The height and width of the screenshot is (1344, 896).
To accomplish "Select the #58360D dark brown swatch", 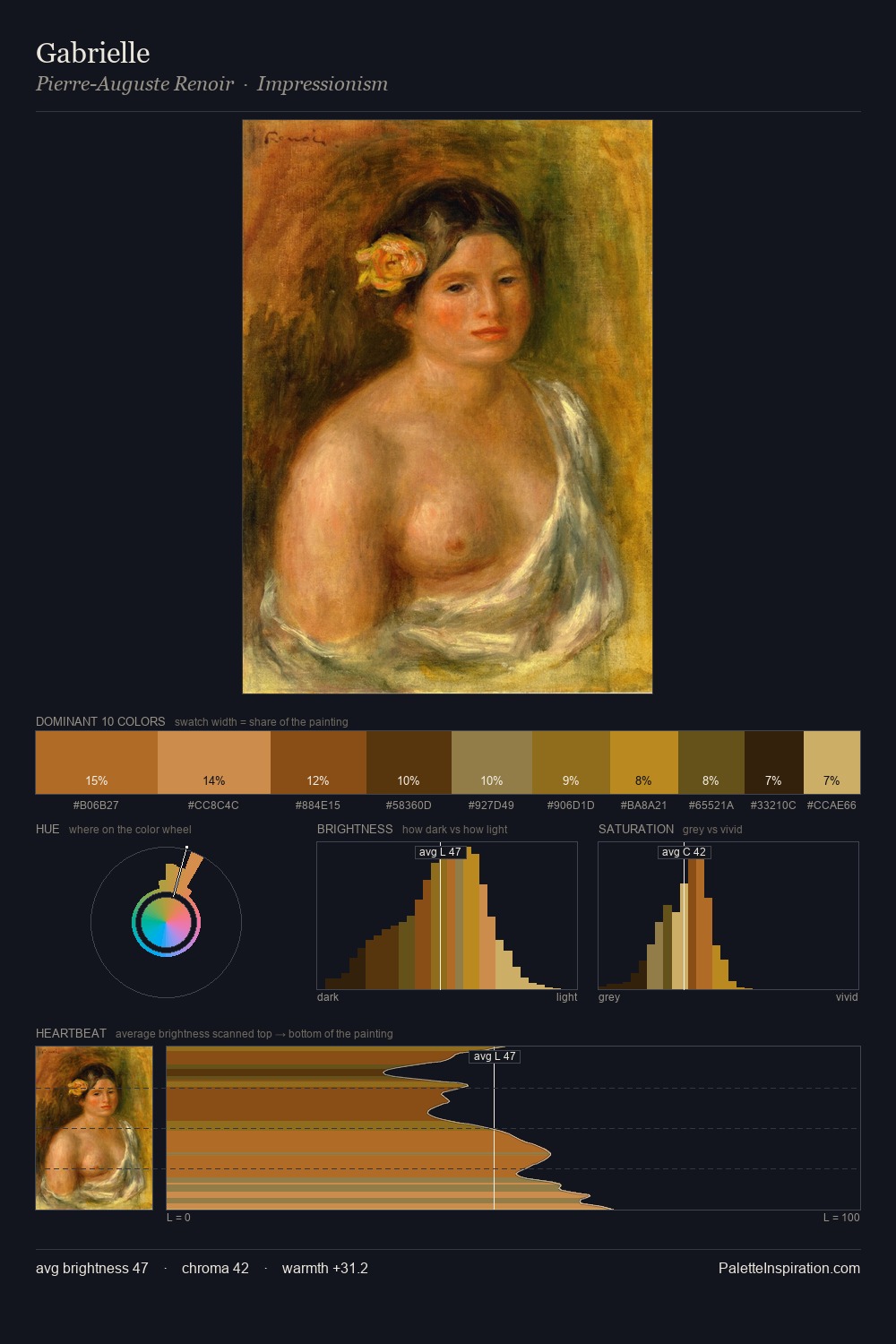I will click(x=409, y=762).
